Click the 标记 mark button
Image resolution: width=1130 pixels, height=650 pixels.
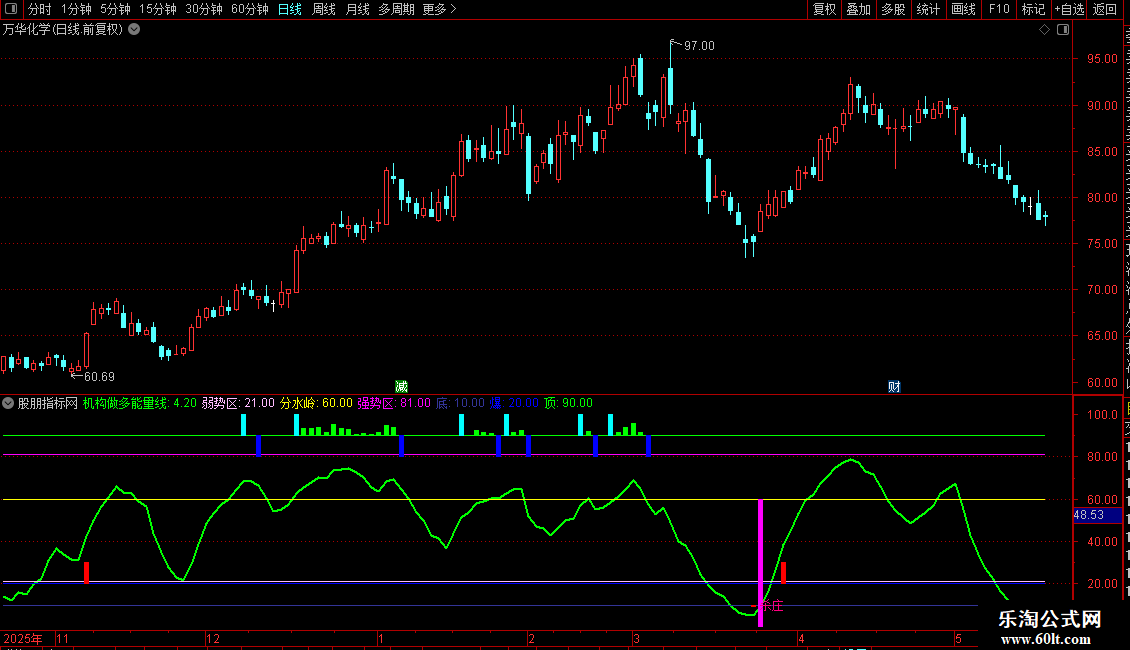pyautogui.click(x=1033, y=9)
